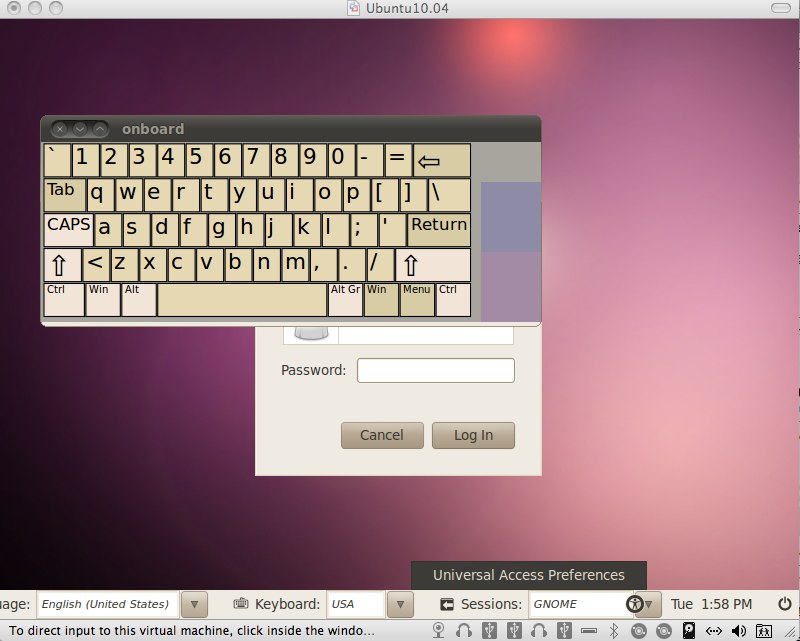Click the Log In button
The height and width of the screenshot is (641, 800).
click(x=473, y=435)
